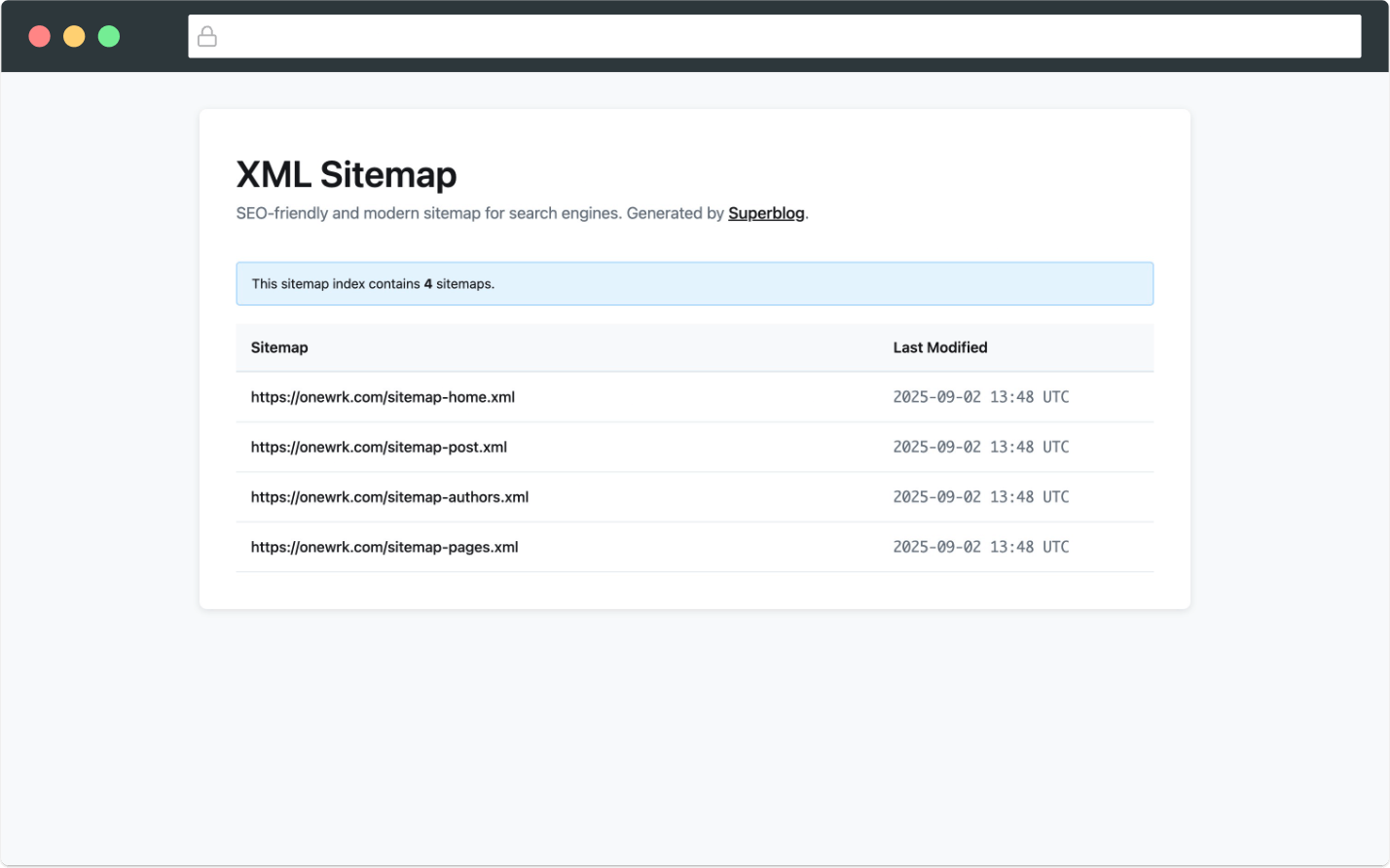Open the sitemap-post.xml link
Viewport: 1390px width, 868px height.
(379, 447)
